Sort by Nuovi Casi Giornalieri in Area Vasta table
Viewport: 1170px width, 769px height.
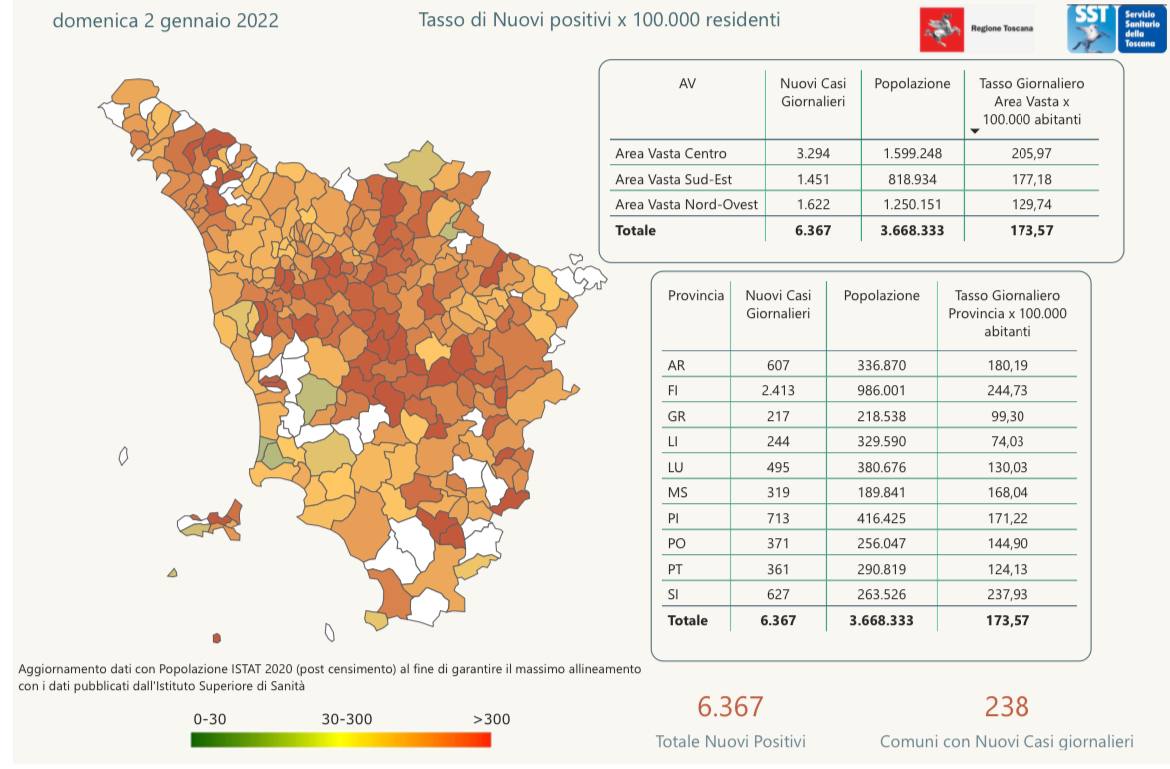coord(812,93)
